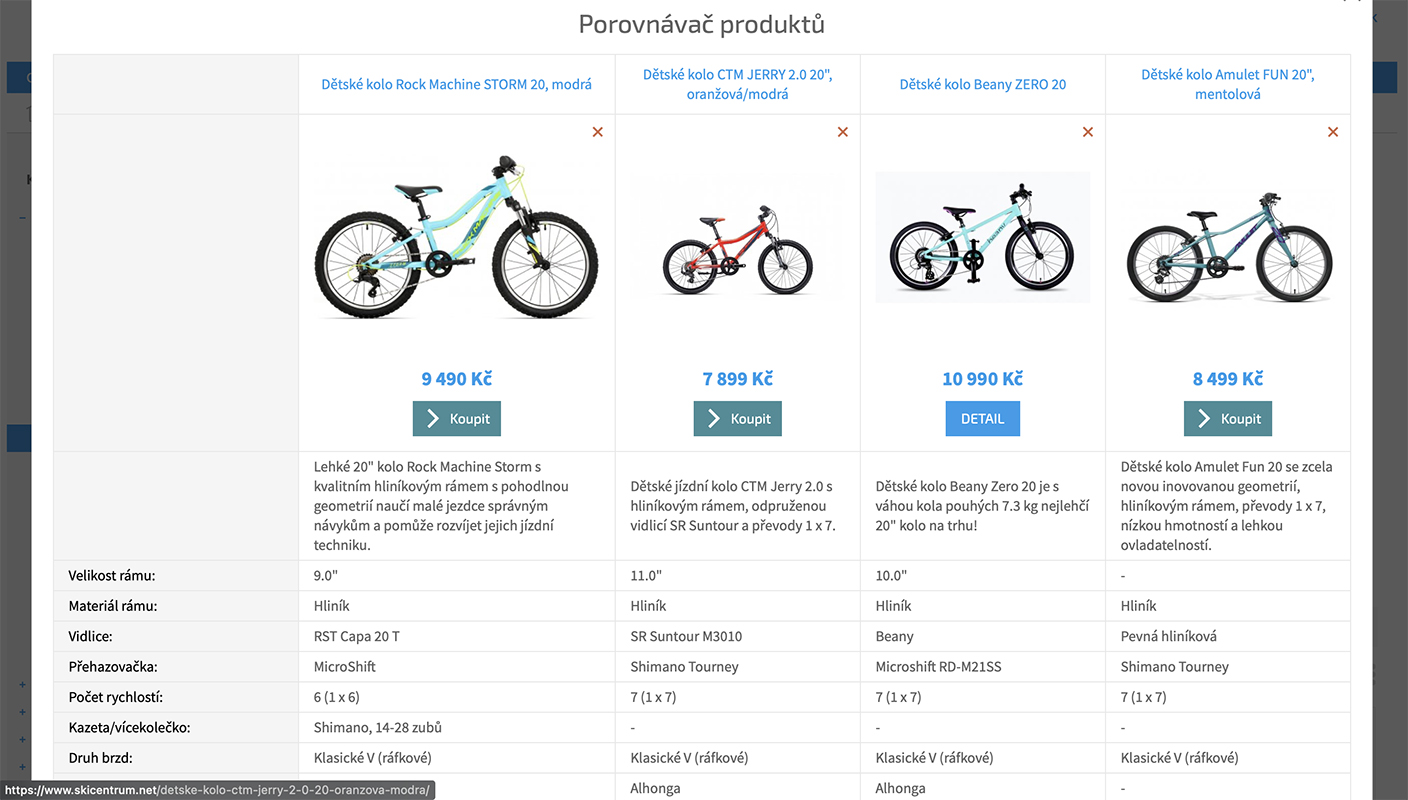Open Dětské kolo CTM JERRY 2.0 title link

tap(738, 84)
